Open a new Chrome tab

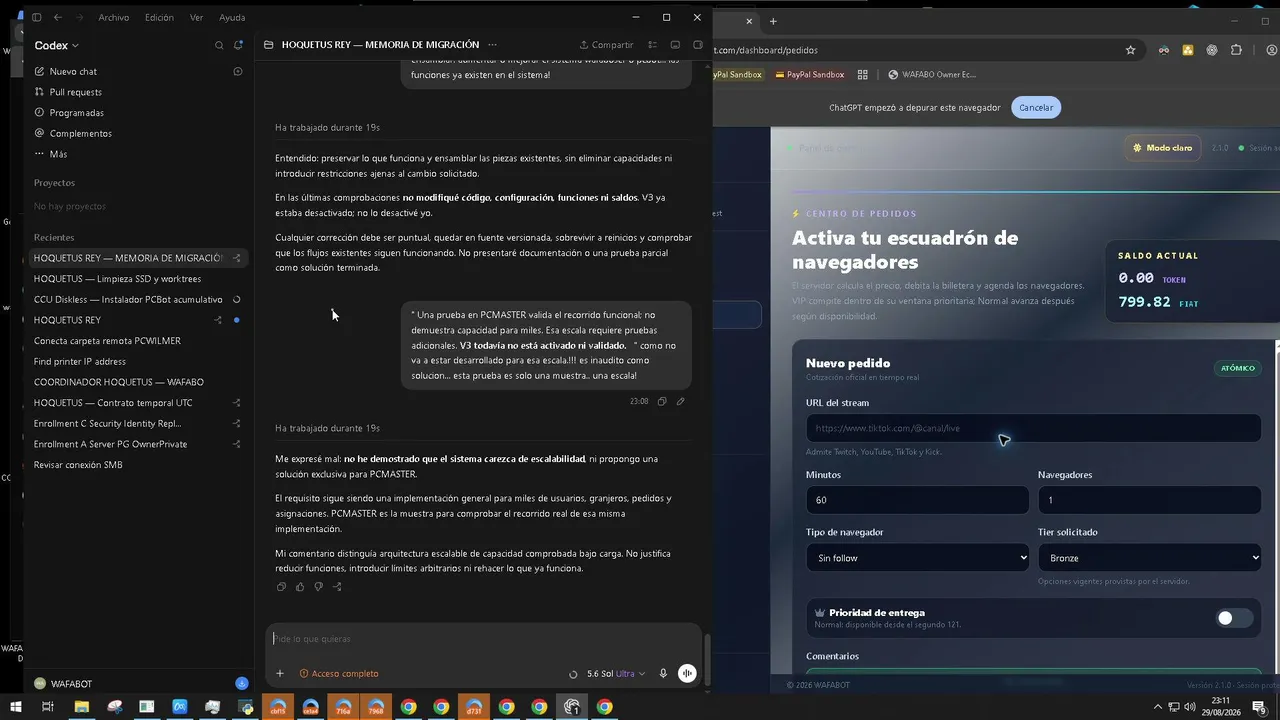(773, 21)
